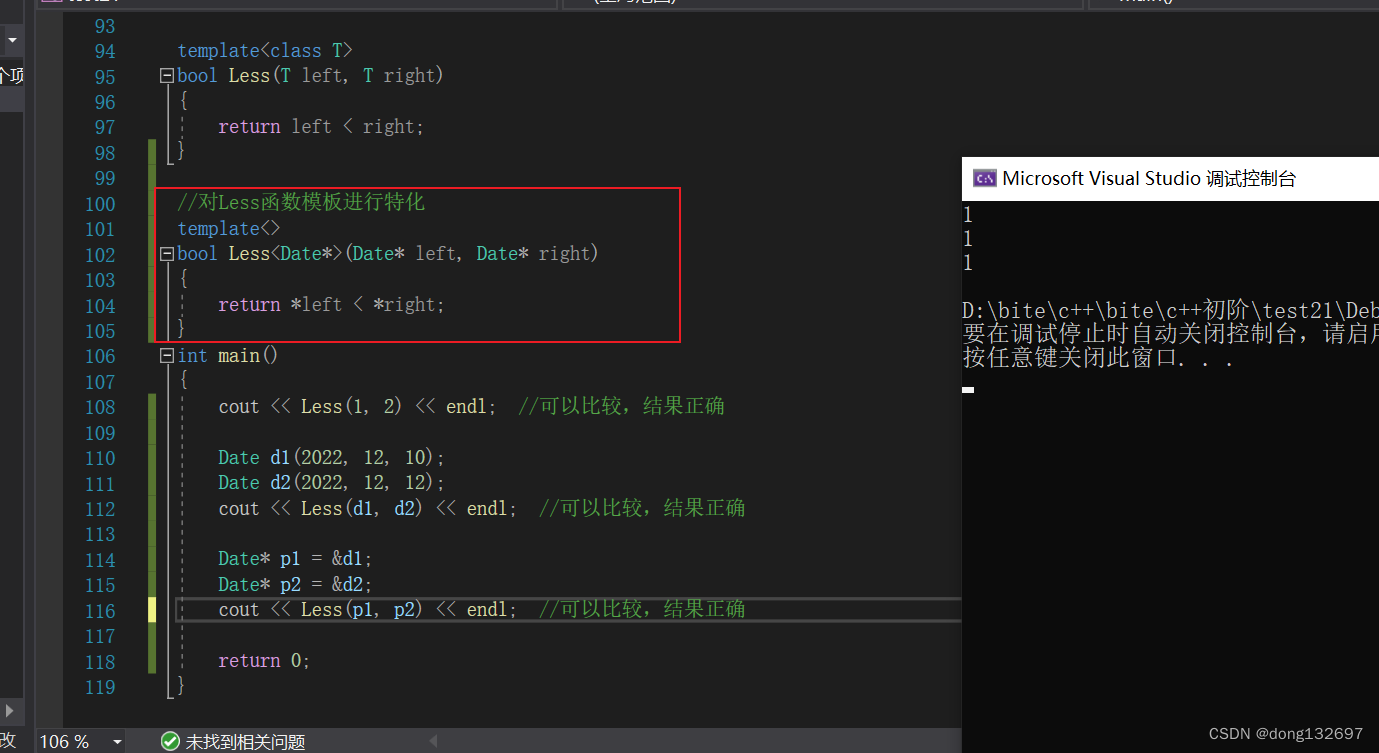
Task: Click the debug console window icon
Action: point(985,179)
